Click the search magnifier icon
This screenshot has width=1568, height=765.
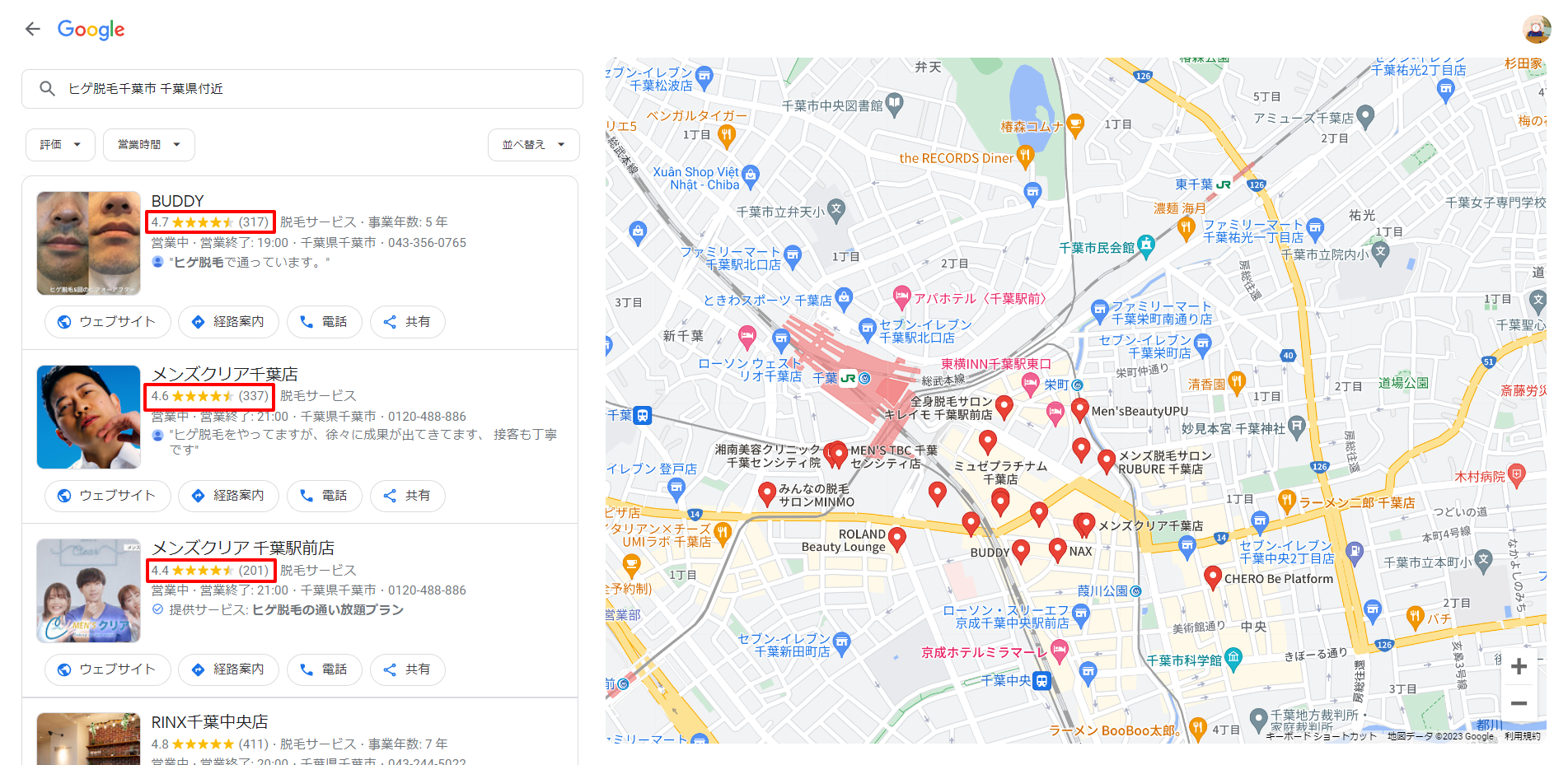(x=47, y=88)
